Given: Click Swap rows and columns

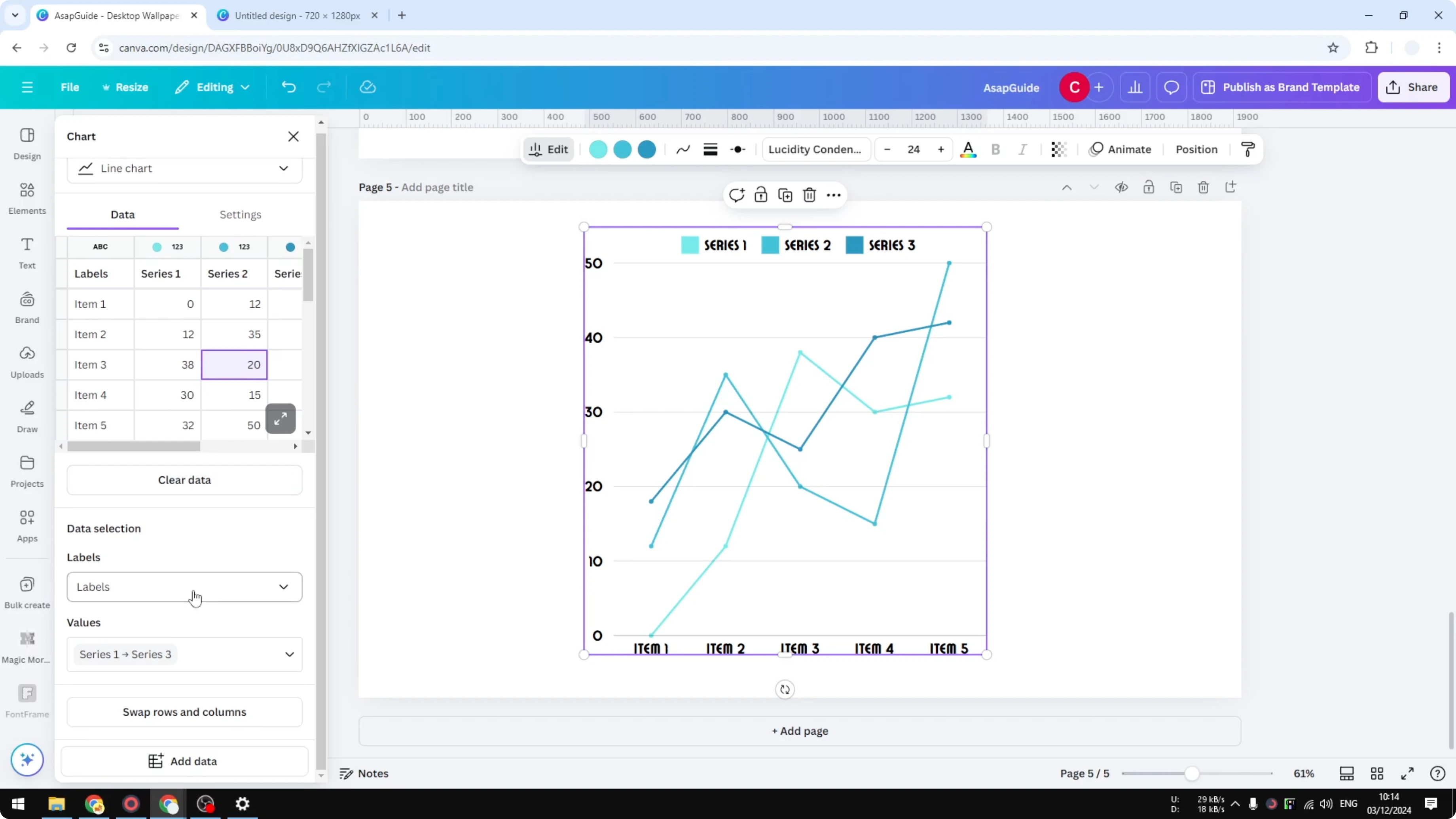Looking at the screenshot, I should [x=184, y=712].
